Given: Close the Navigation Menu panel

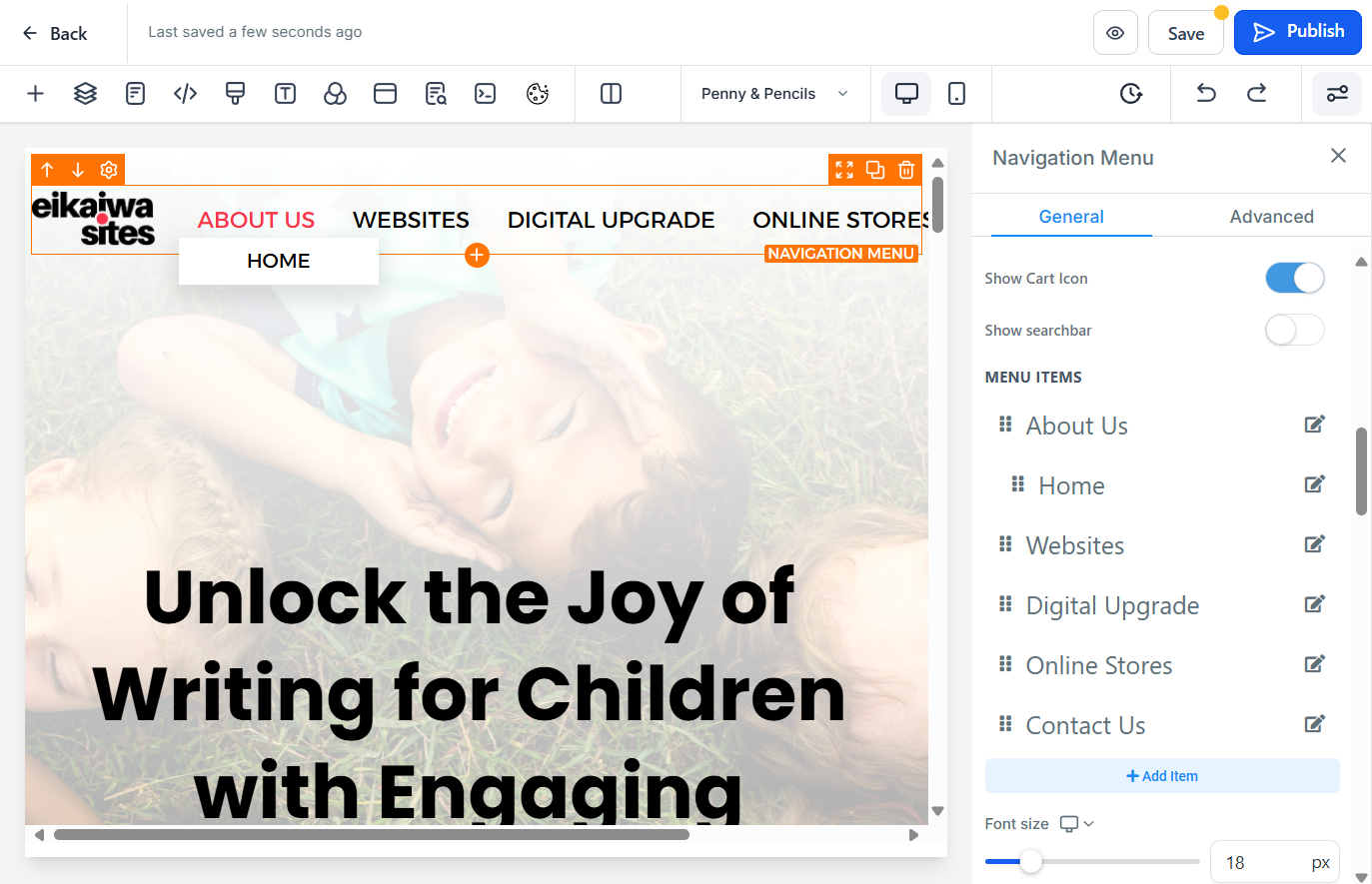Looking at the screenshot, I should point(1339,156).
